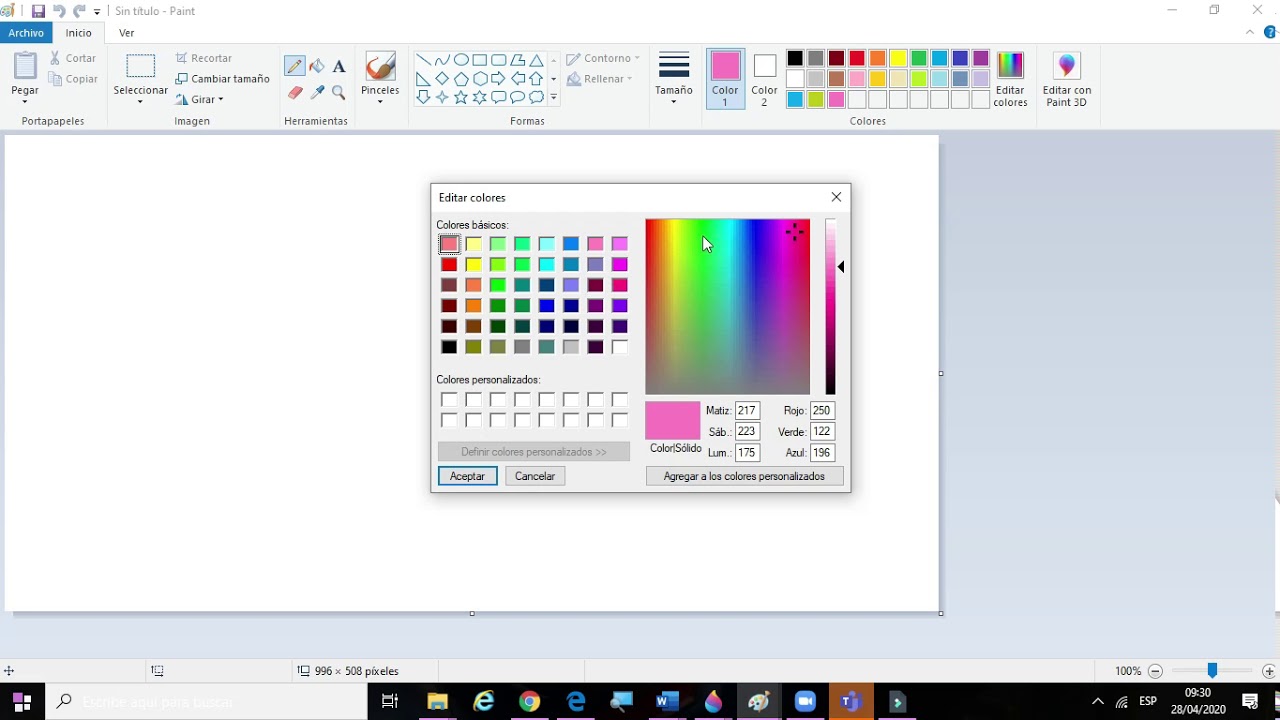The width and height of the screenshot is (1280, 720).
Task: Click the Rojo value input field
Action: point(822,410)
